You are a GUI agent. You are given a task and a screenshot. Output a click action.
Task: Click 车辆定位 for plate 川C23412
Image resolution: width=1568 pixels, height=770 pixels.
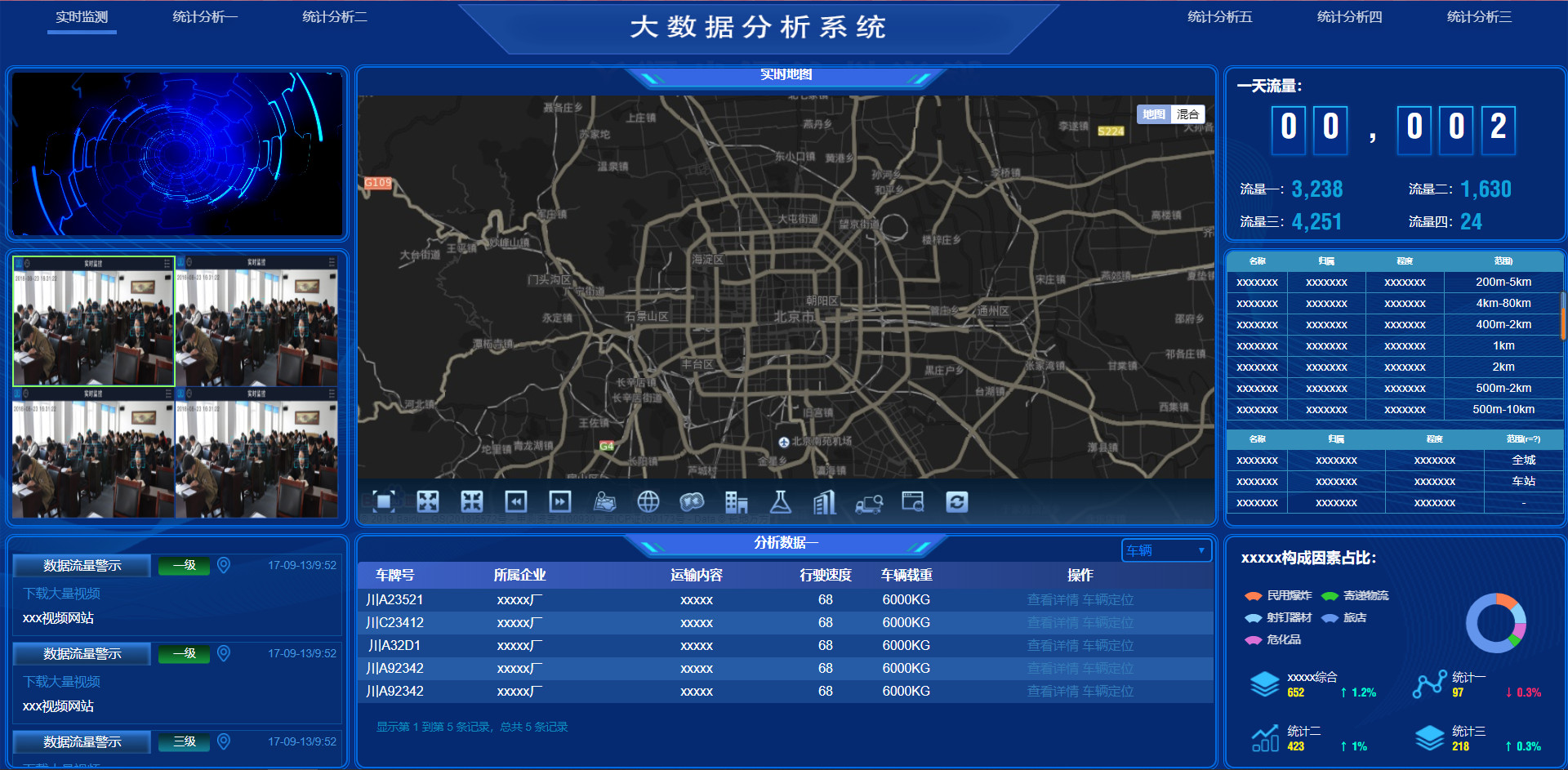[1108, 622]
